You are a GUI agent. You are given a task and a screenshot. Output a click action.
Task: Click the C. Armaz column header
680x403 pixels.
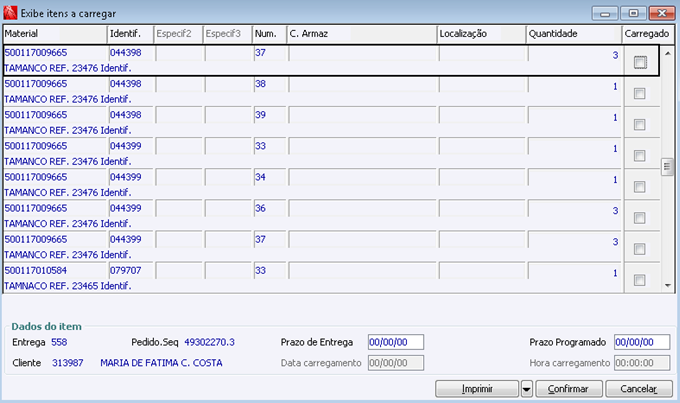pyautogui.click(x=362, y=34)
